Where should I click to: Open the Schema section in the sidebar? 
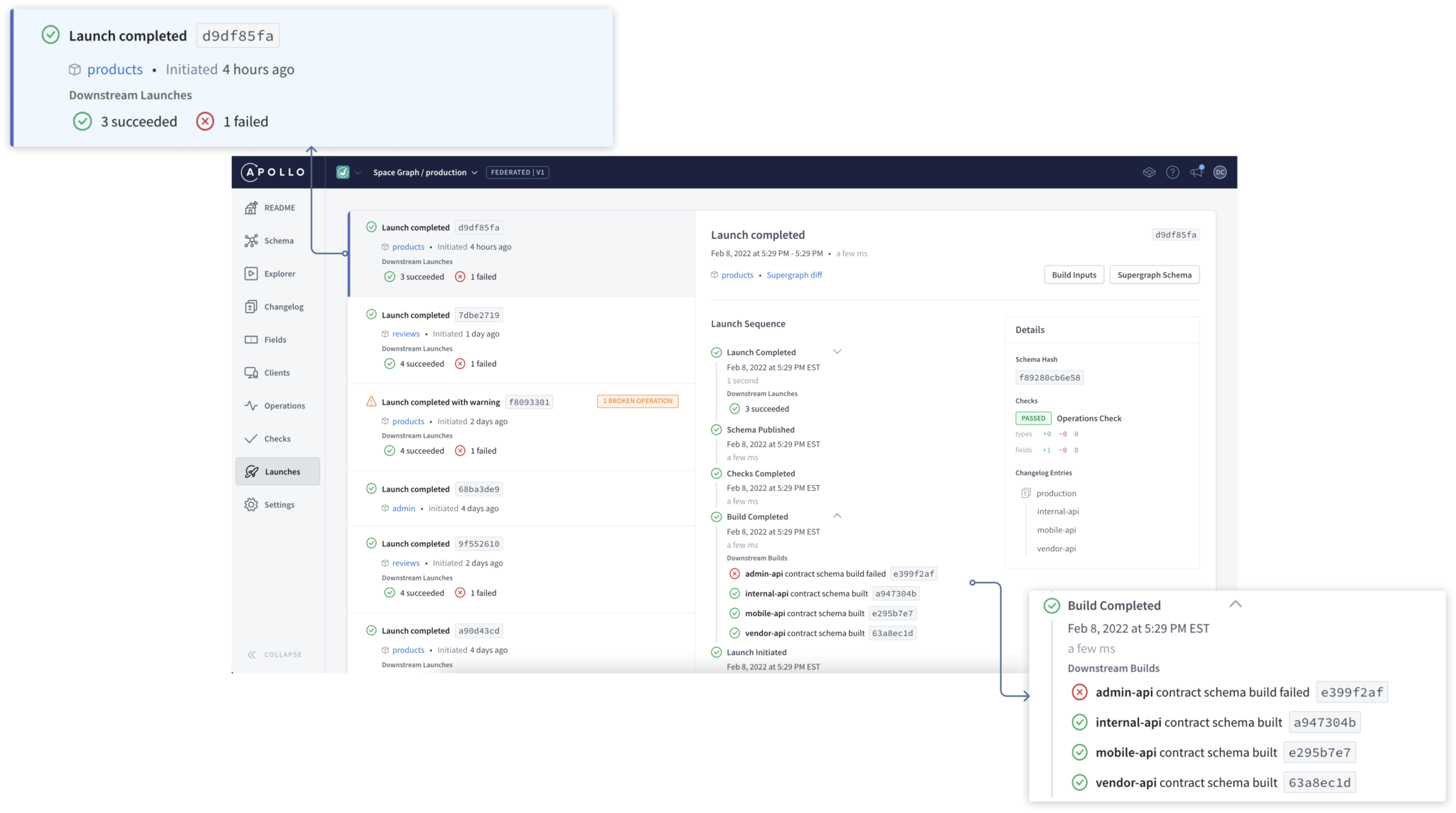252,240
